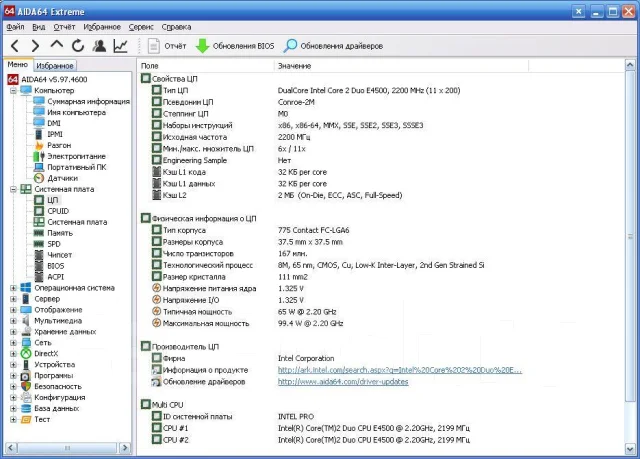Screen dimensions: 640x459
Task: Go back with the left arrow toolbar icon
Action: (x=15, y=46)
